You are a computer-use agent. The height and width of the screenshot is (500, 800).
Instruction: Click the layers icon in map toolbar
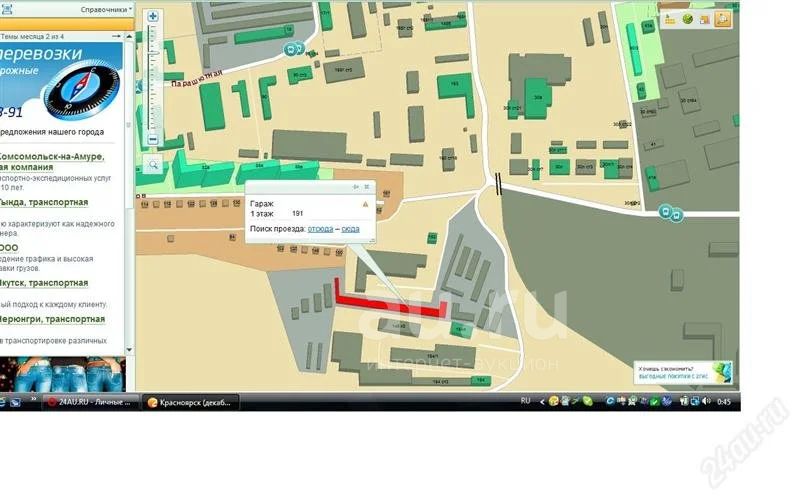pyautogui.click(x=705, y=19)
